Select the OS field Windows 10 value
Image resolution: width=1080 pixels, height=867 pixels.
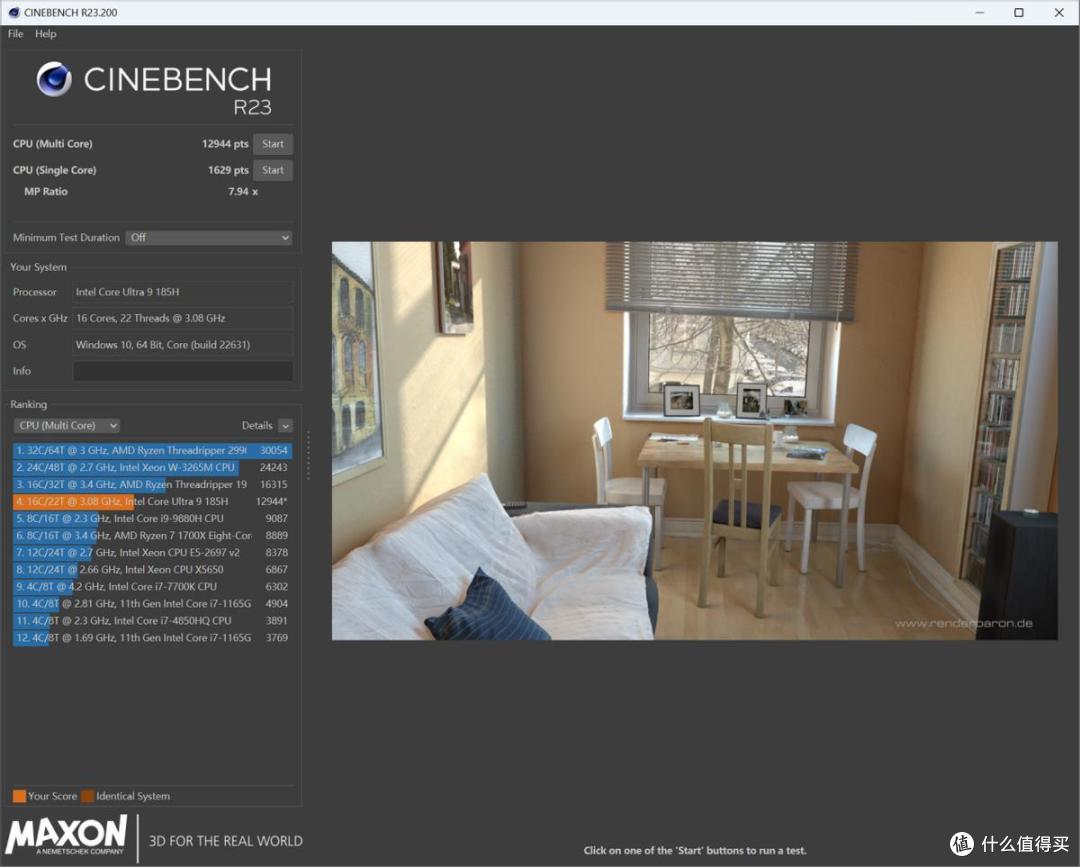pos(183,344)
